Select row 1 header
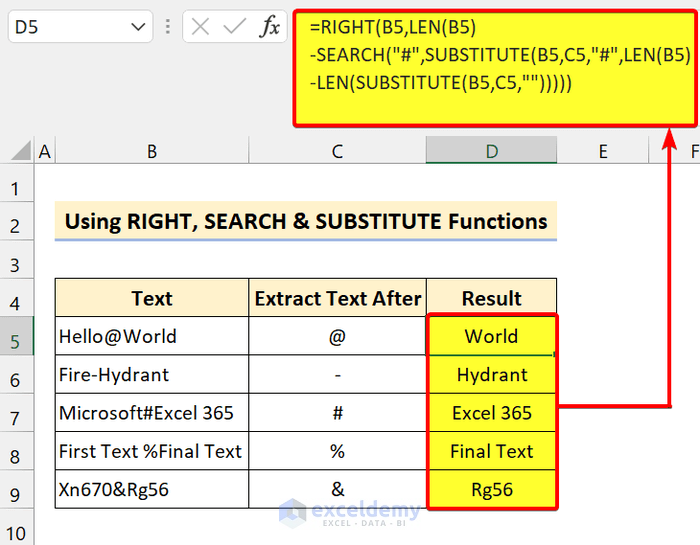 17,183
